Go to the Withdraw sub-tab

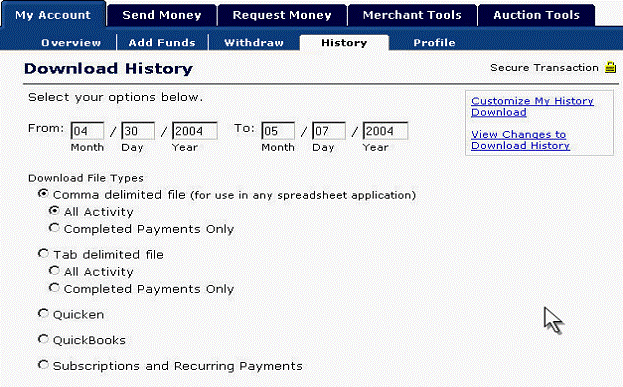click(254, 43)
